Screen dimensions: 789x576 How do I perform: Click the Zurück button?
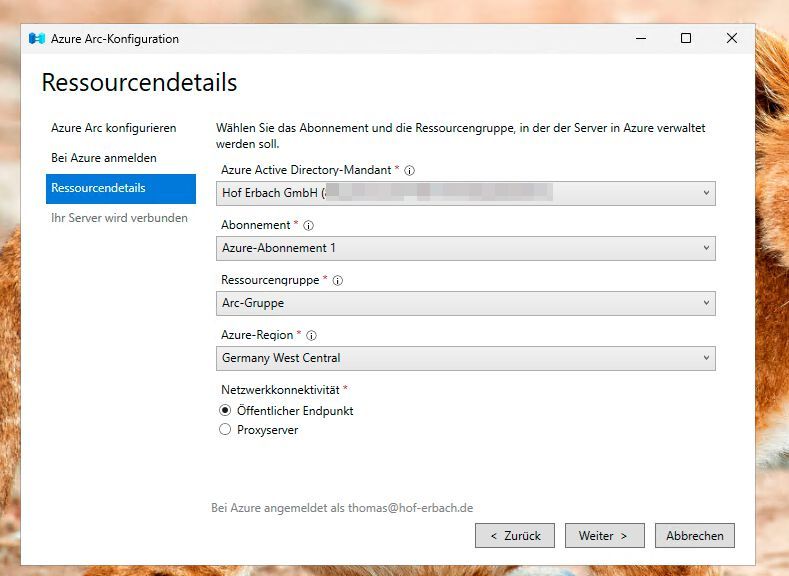[x=515, y=536]
